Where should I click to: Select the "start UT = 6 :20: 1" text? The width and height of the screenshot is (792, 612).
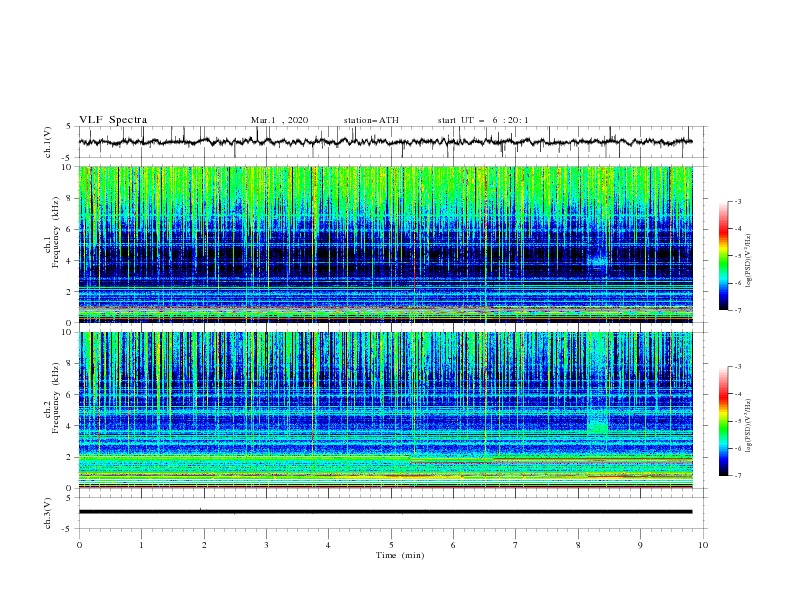[483, 120]
